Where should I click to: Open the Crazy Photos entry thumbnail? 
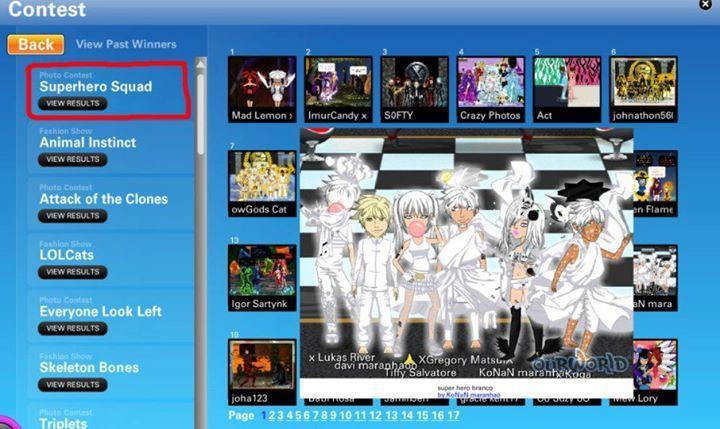point(491,90)
